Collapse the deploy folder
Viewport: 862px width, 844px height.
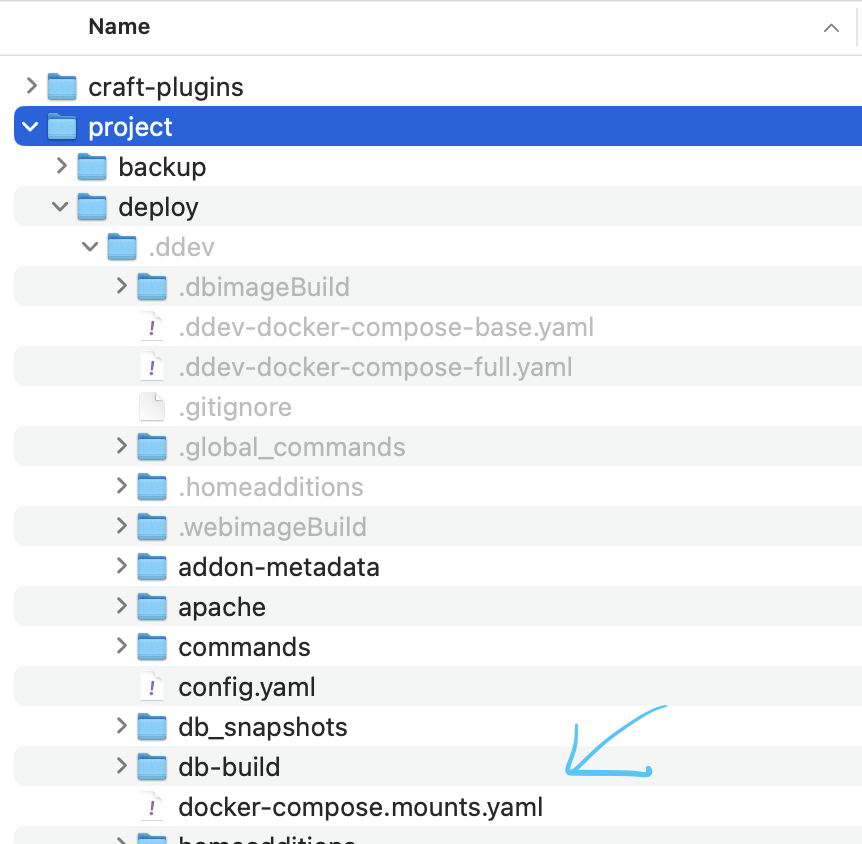[61, 207]
